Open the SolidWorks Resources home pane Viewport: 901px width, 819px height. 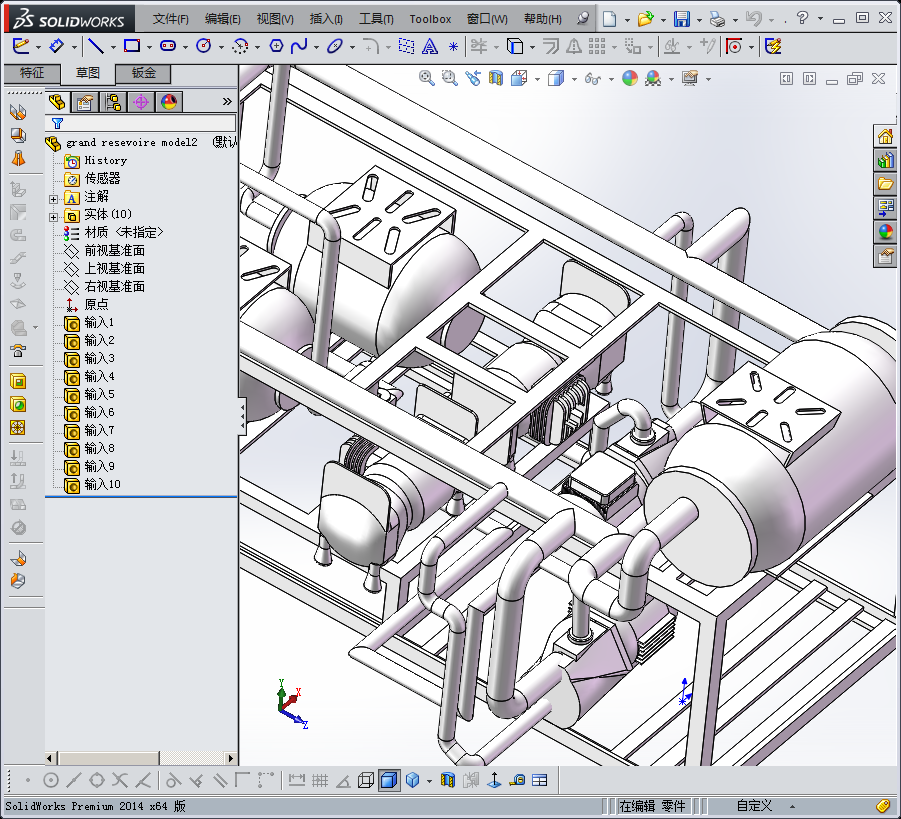(885, 137)
